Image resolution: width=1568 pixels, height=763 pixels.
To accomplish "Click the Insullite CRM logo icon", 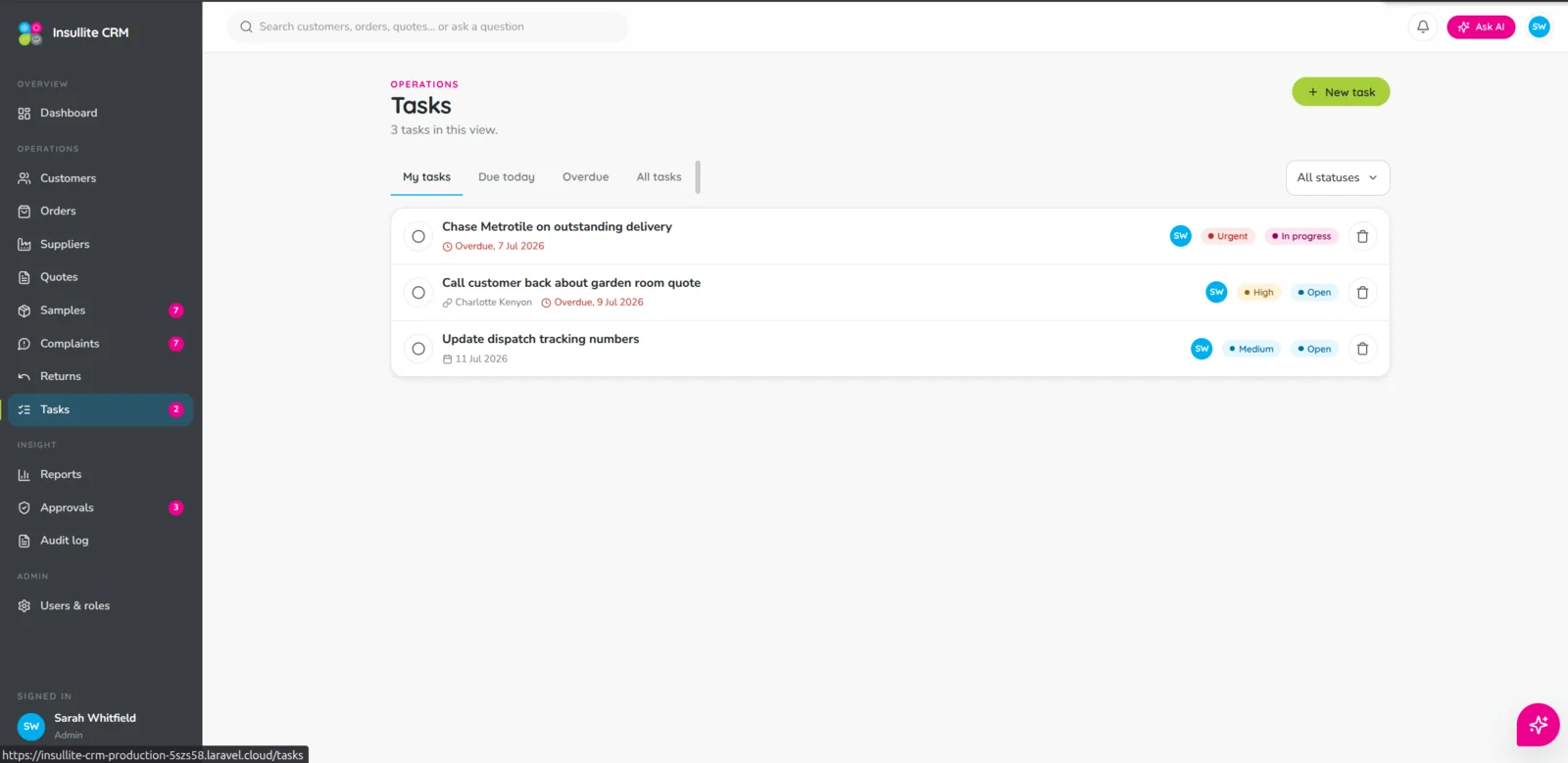I will click(x=30, y=33).
